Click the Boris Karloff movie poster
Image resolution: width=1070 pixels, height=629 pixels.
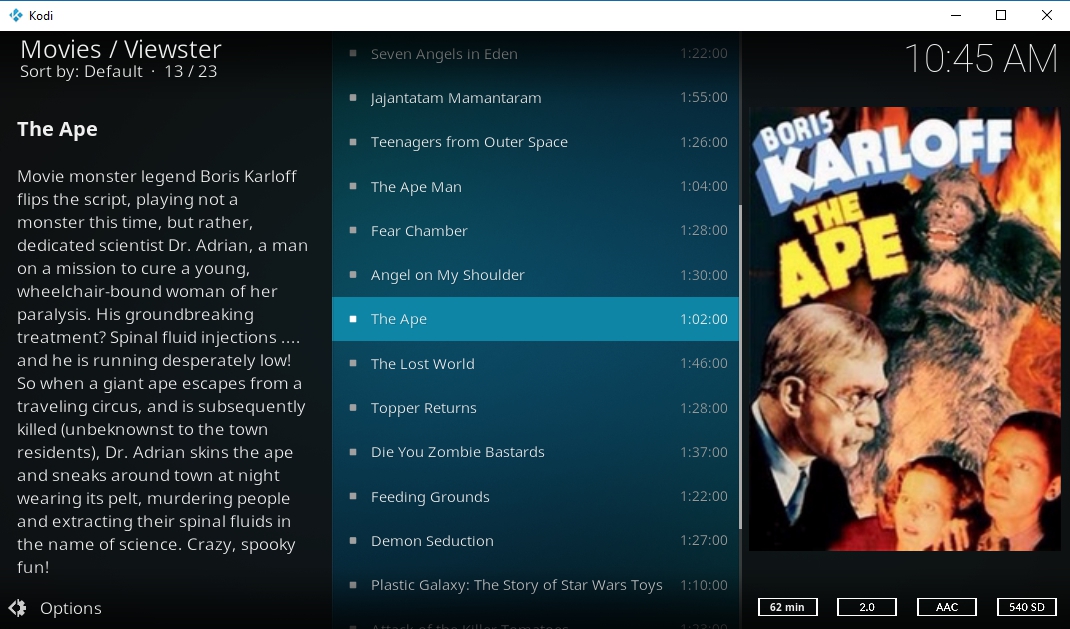pos(904,328)
